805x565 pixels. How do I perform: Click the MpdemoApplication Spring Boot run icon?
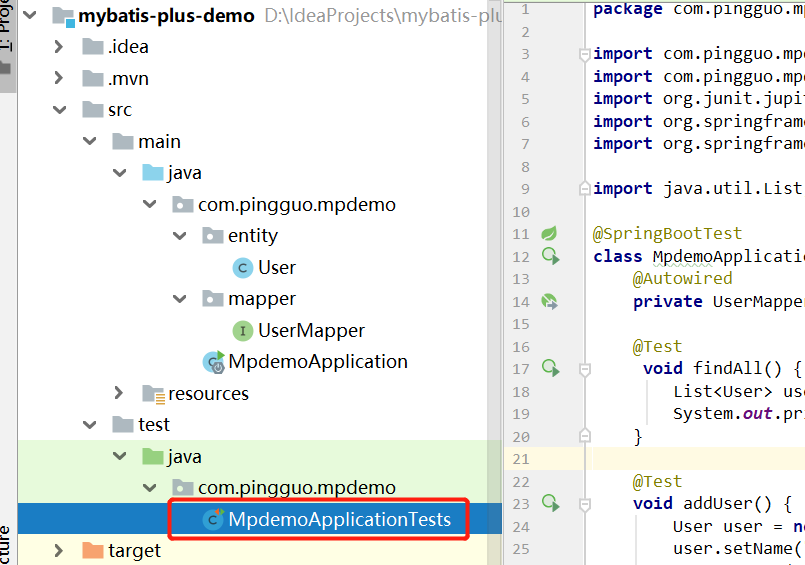214,362
